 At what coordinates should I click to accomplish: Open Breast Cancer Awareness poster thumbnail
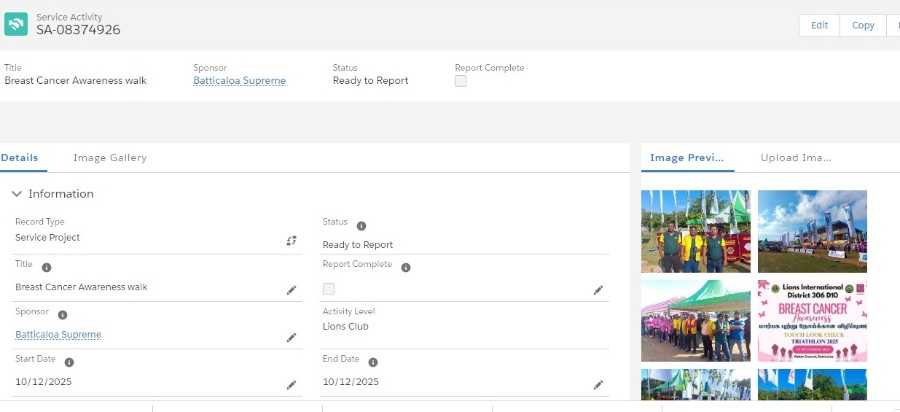point(812,320)
